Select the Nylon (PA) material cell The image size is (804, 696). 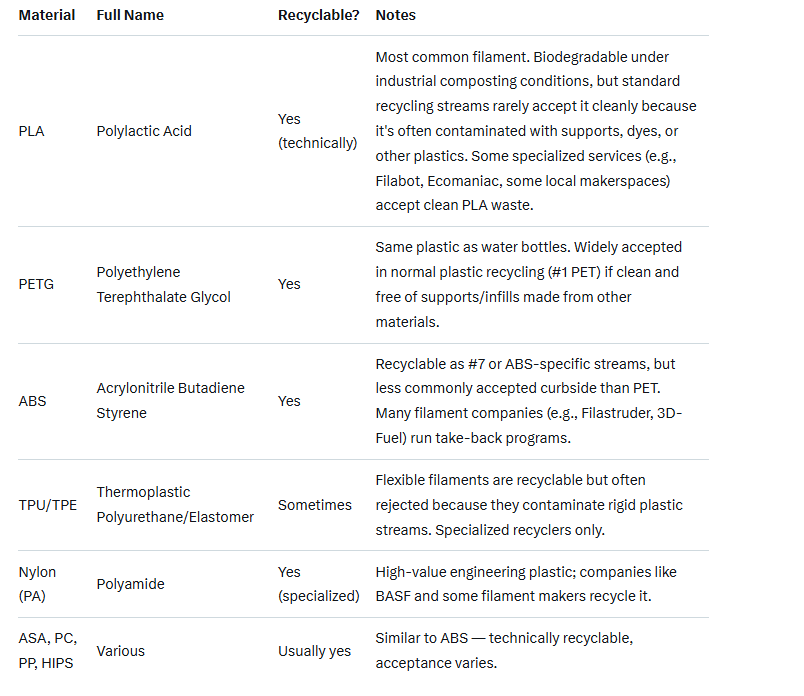[x=38, y=584]
